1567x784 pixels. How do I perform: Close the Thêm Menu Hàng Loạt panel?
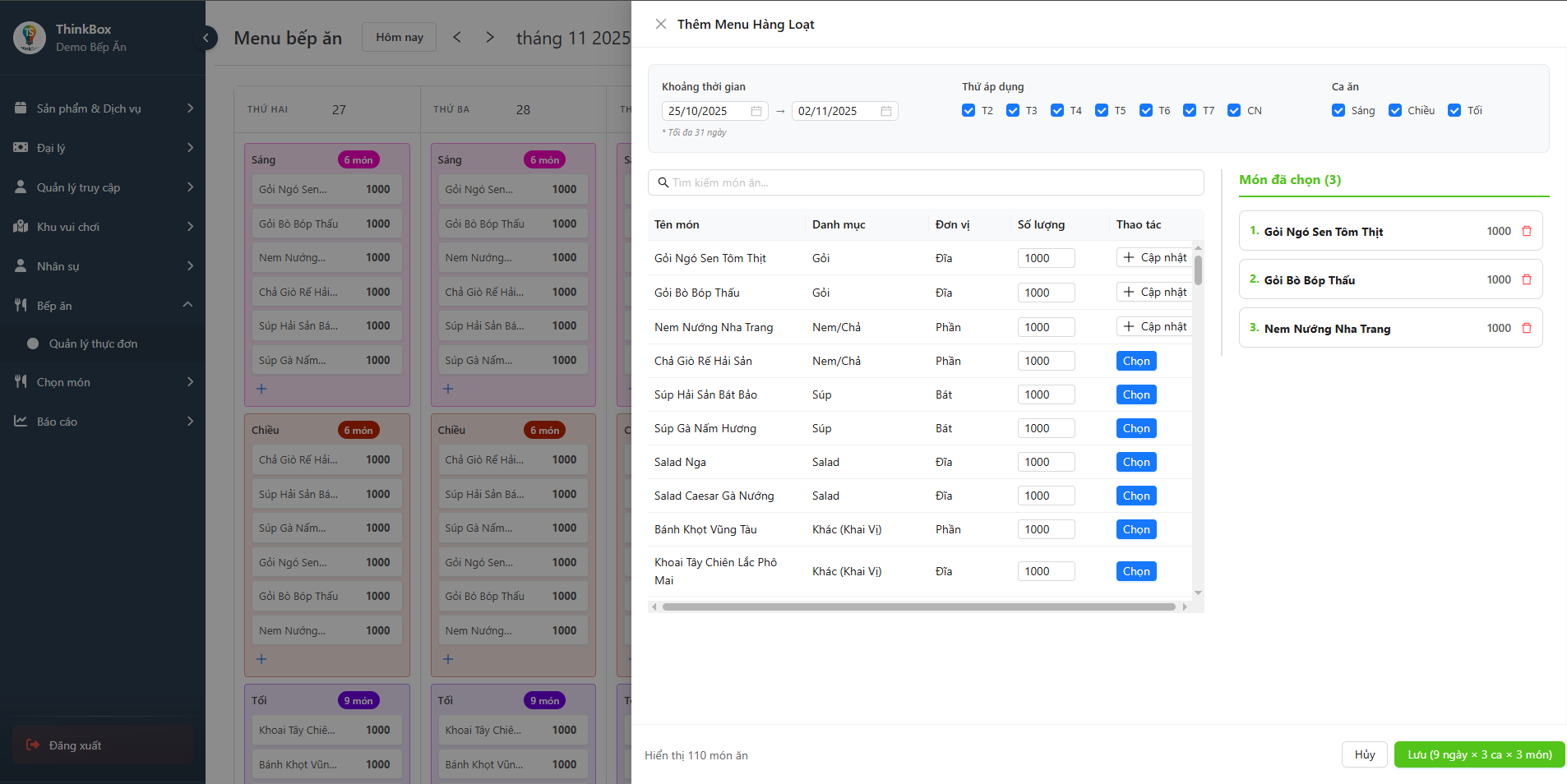coord(660,24)
